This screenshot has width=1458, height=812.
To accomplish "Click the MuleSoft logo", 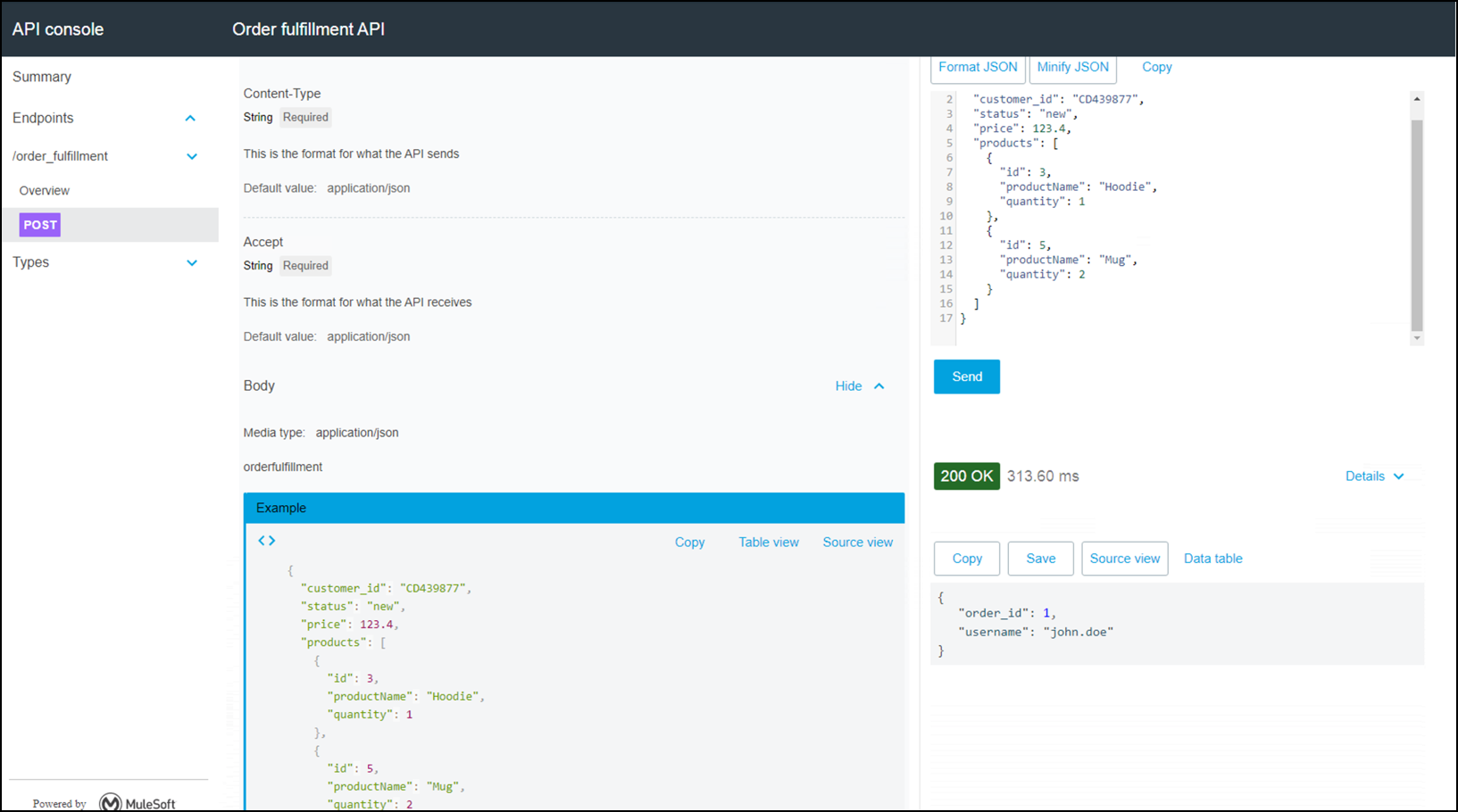I will [x=137, y=803].
